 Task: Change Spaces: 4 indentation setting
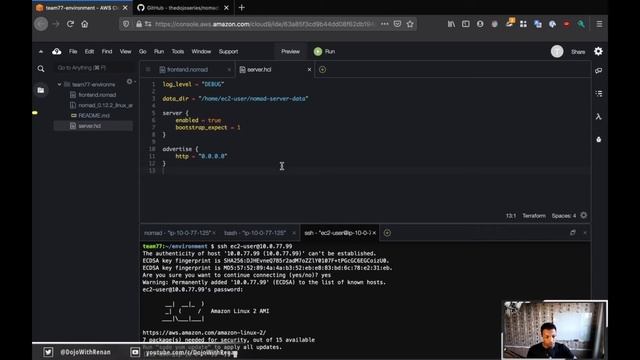tap(564, 216)
